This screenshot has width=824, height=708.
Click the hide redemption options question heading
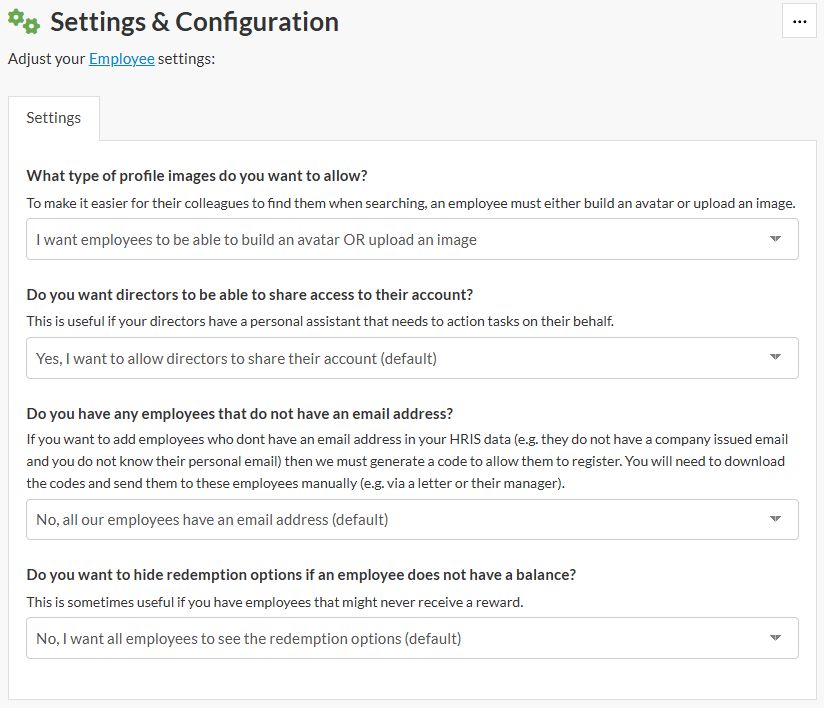(x=301, y=575)
